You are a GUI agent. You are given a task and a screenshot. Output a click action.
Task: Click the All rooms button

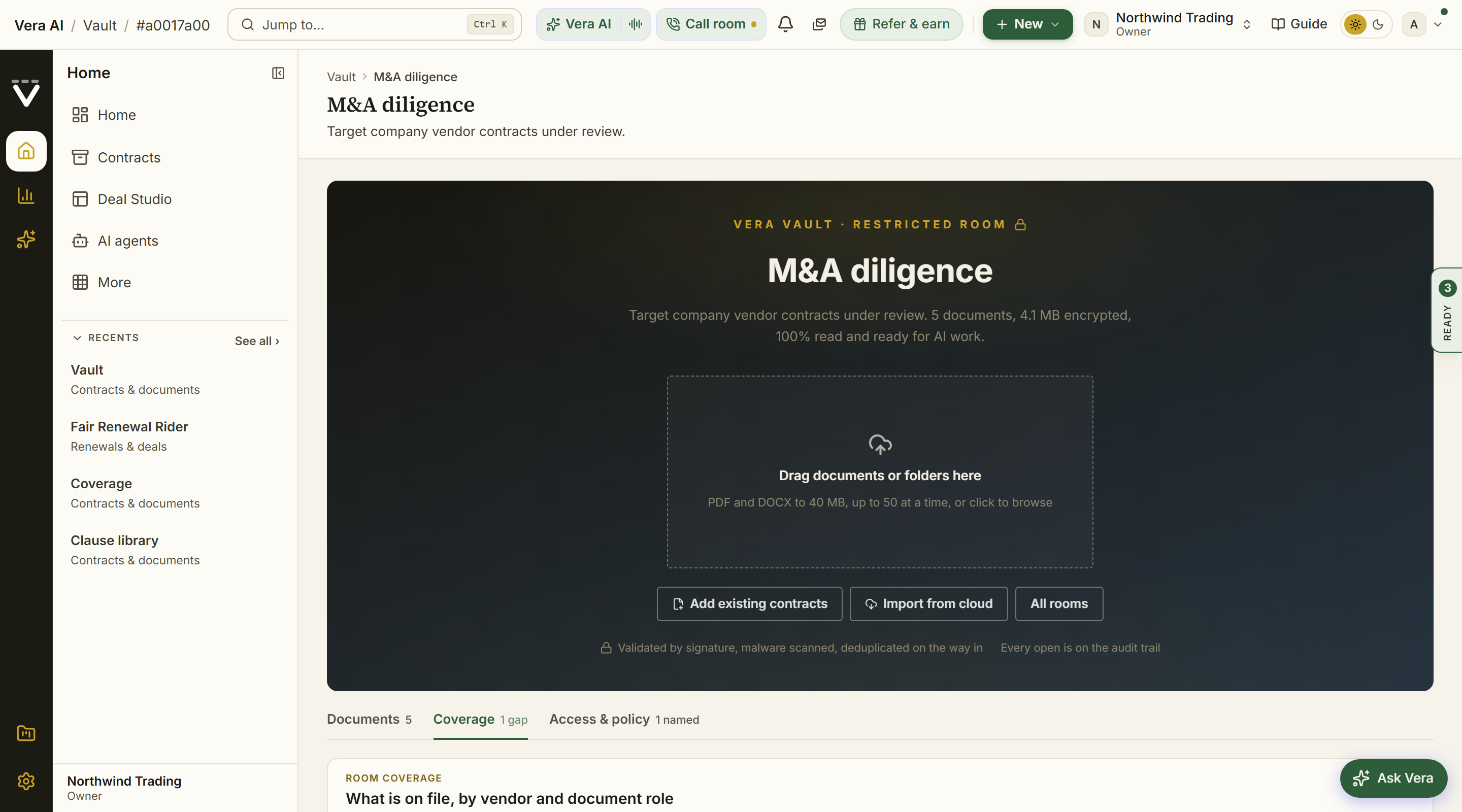pos(1059,604)
